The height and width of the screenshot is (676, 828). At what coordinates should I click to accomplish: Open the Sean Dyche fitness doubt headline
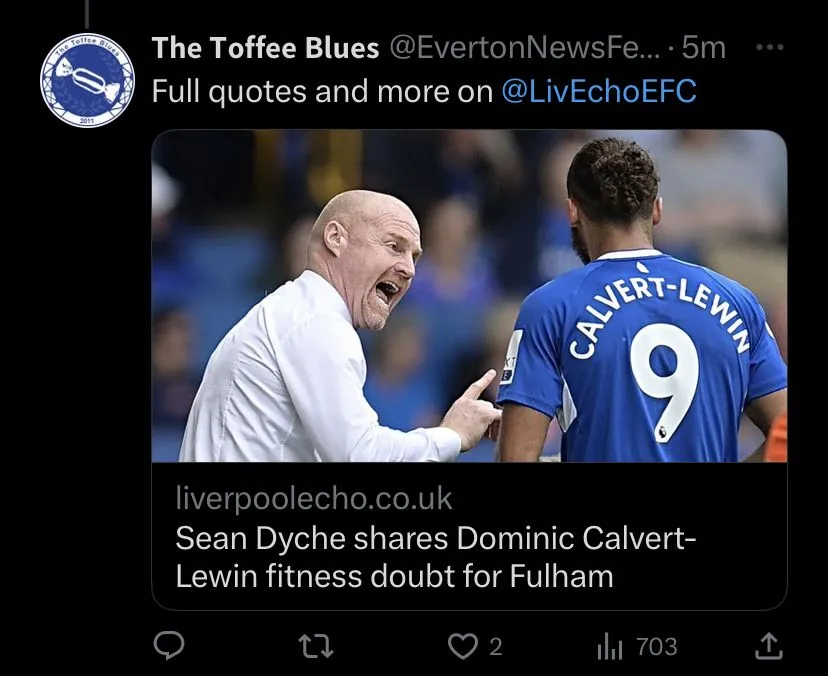coord(436,557)
